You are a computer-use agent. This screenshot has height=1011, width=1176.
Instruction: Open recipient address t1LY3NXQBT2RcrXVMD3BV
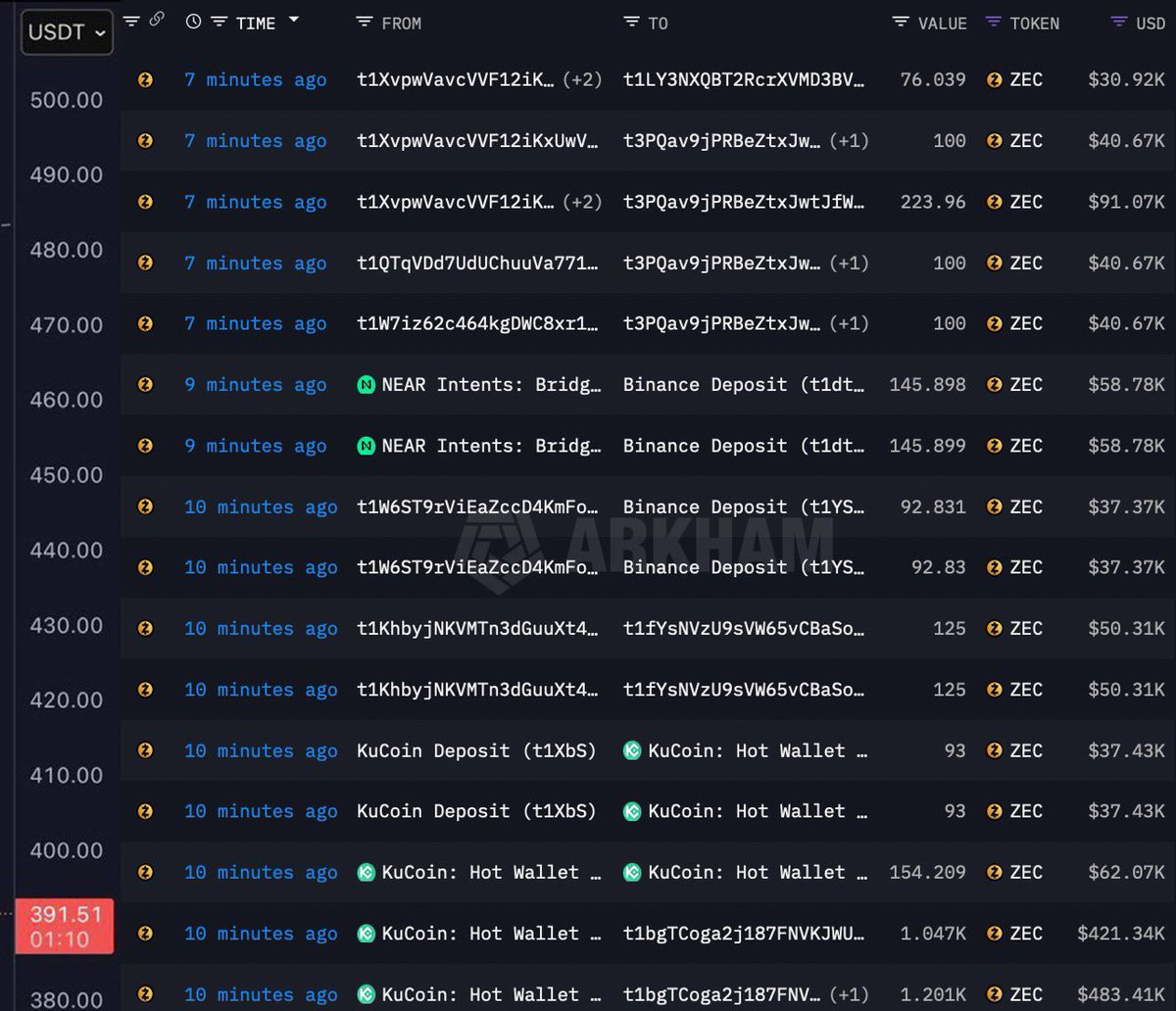pyautogui.click(x=745, y=80)
